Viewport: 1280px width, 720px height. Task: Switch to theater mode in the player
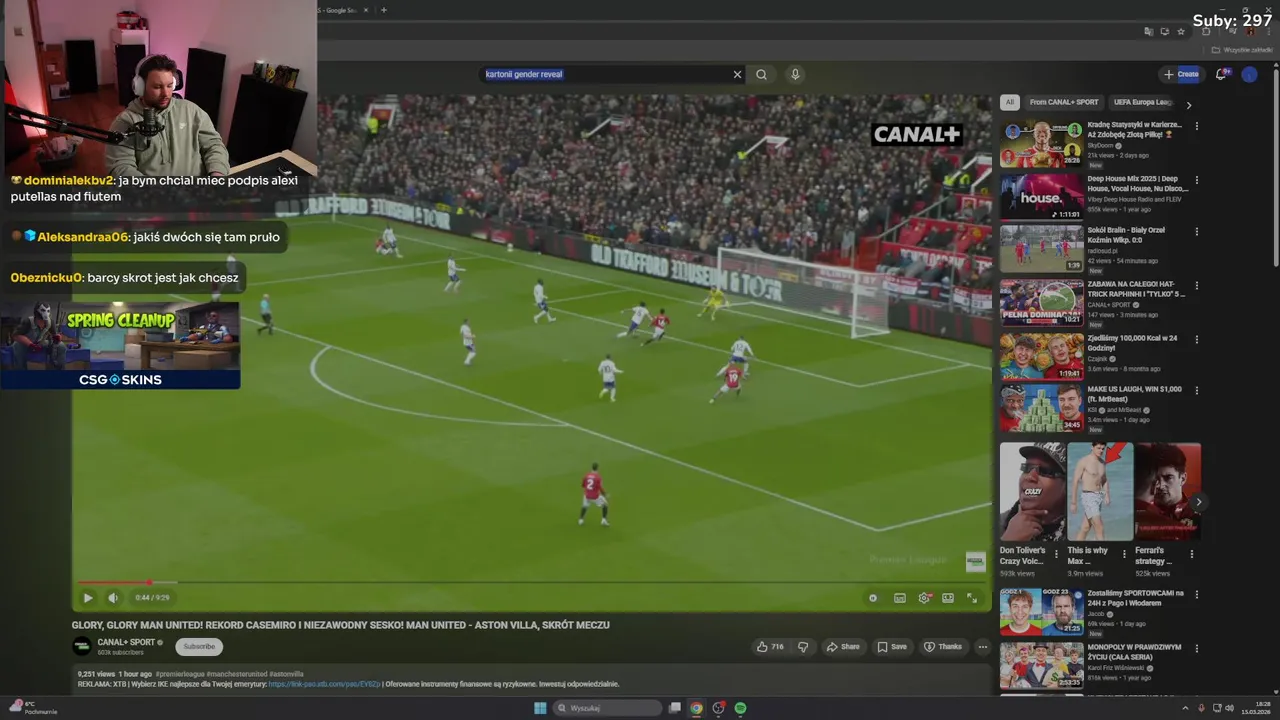tap(947, 598)
